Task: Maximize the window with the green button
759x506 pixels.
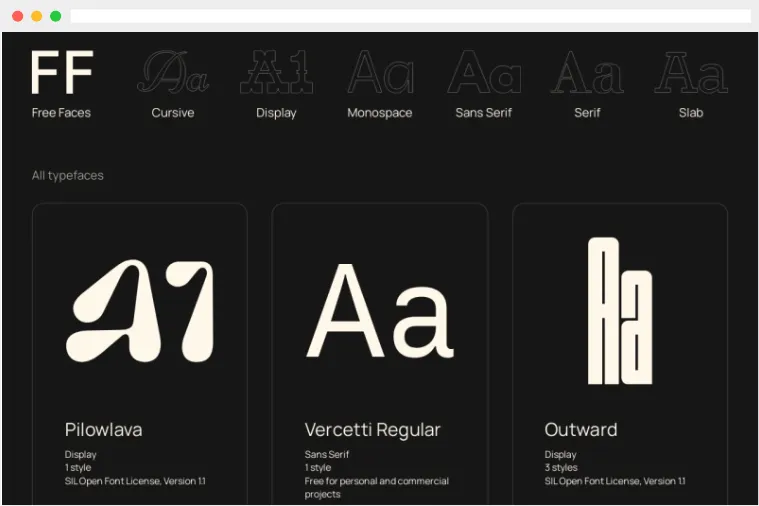Action: pos(56,16)
